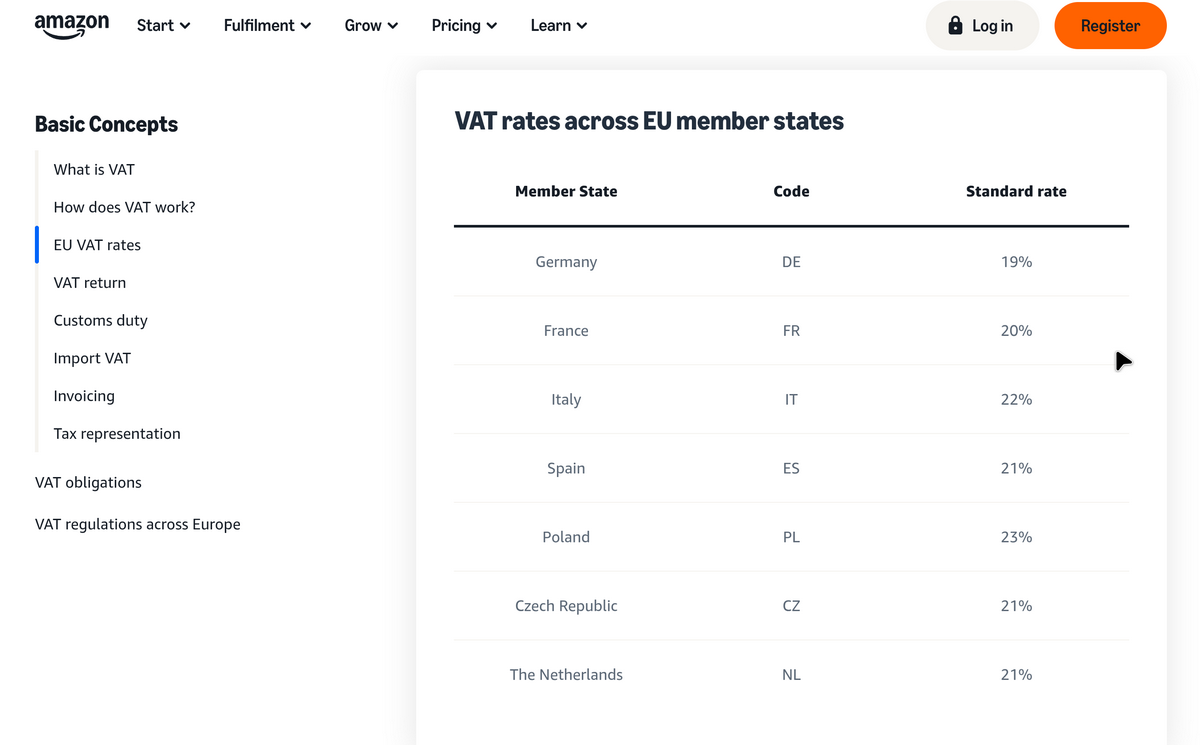Expand the Start dropdown menu
This screenshot has width=1200, height=745.
pos(163,26)
